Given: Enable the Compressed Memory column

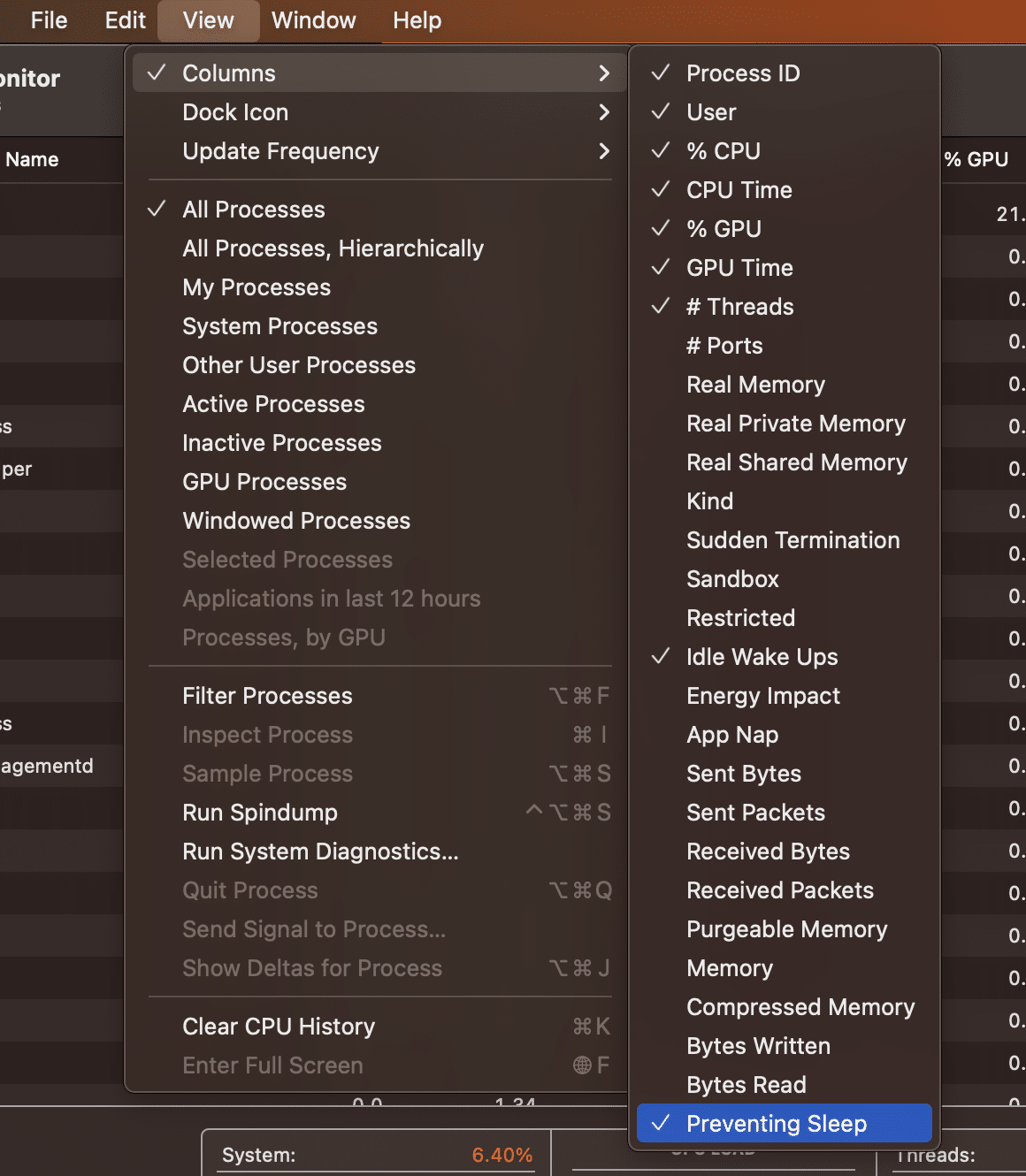Looking at the screenshot, I should (784, 1007).
